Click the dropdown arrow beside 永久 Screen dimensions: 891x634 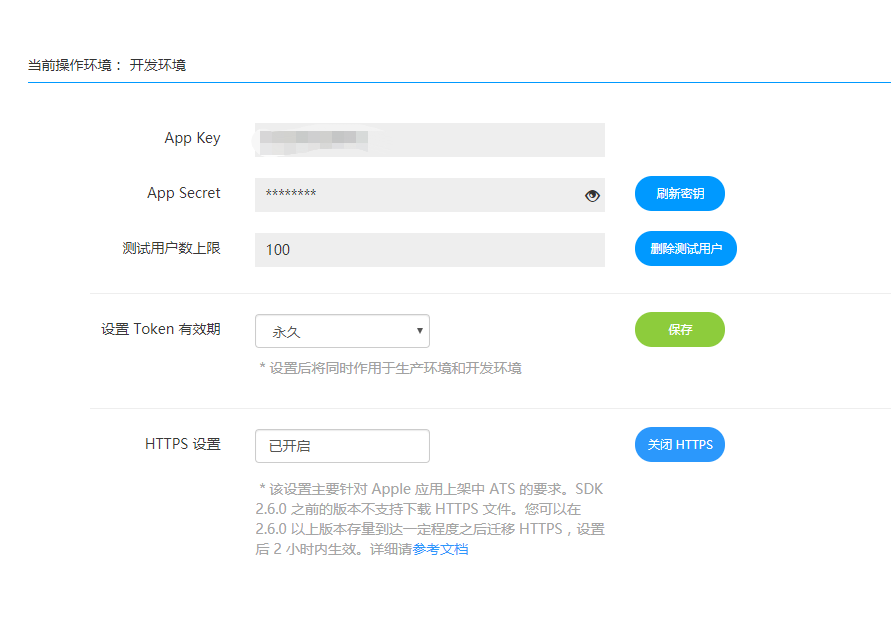418,331
